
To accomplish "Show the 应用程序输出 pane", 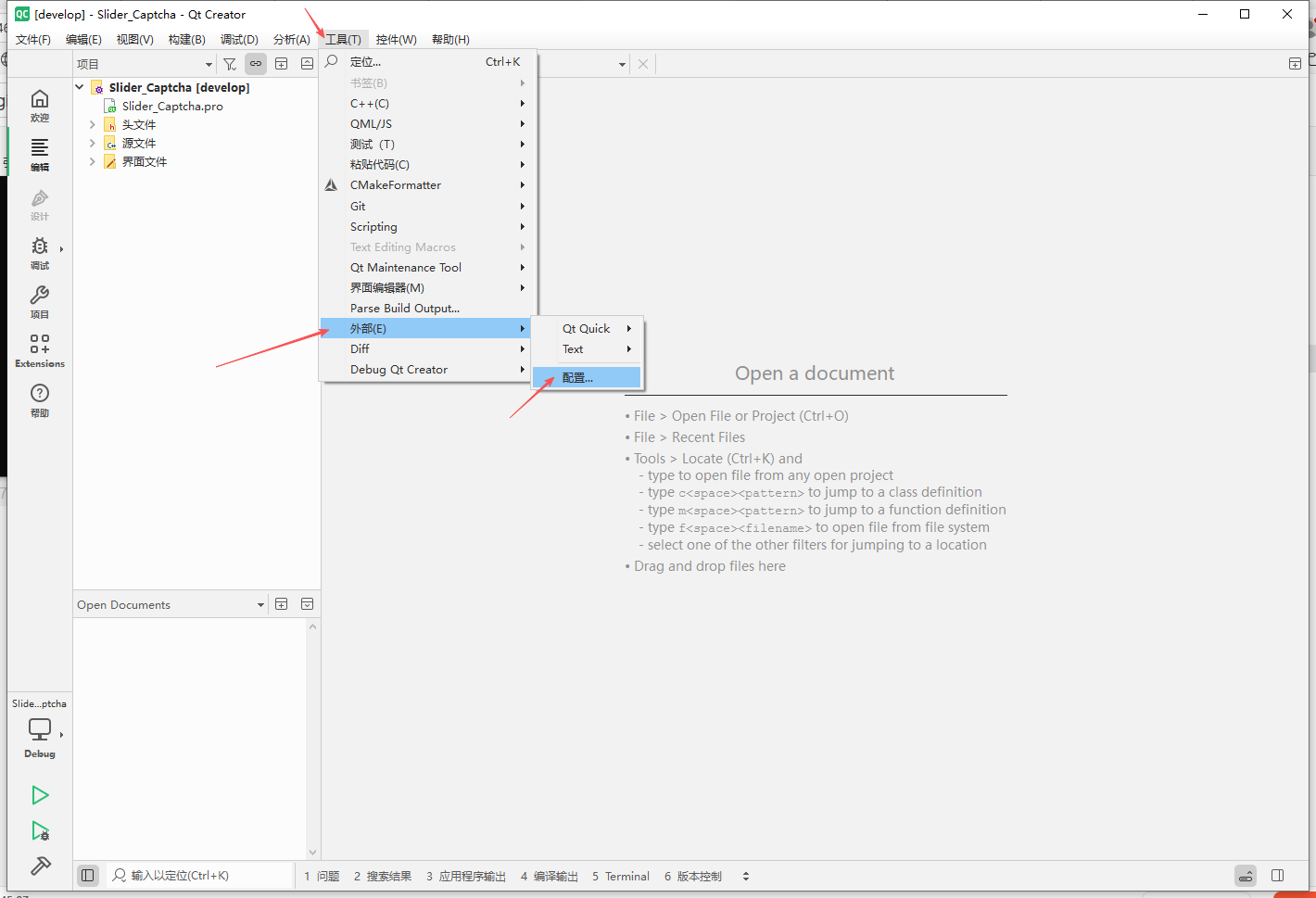I will click(466, 876).
